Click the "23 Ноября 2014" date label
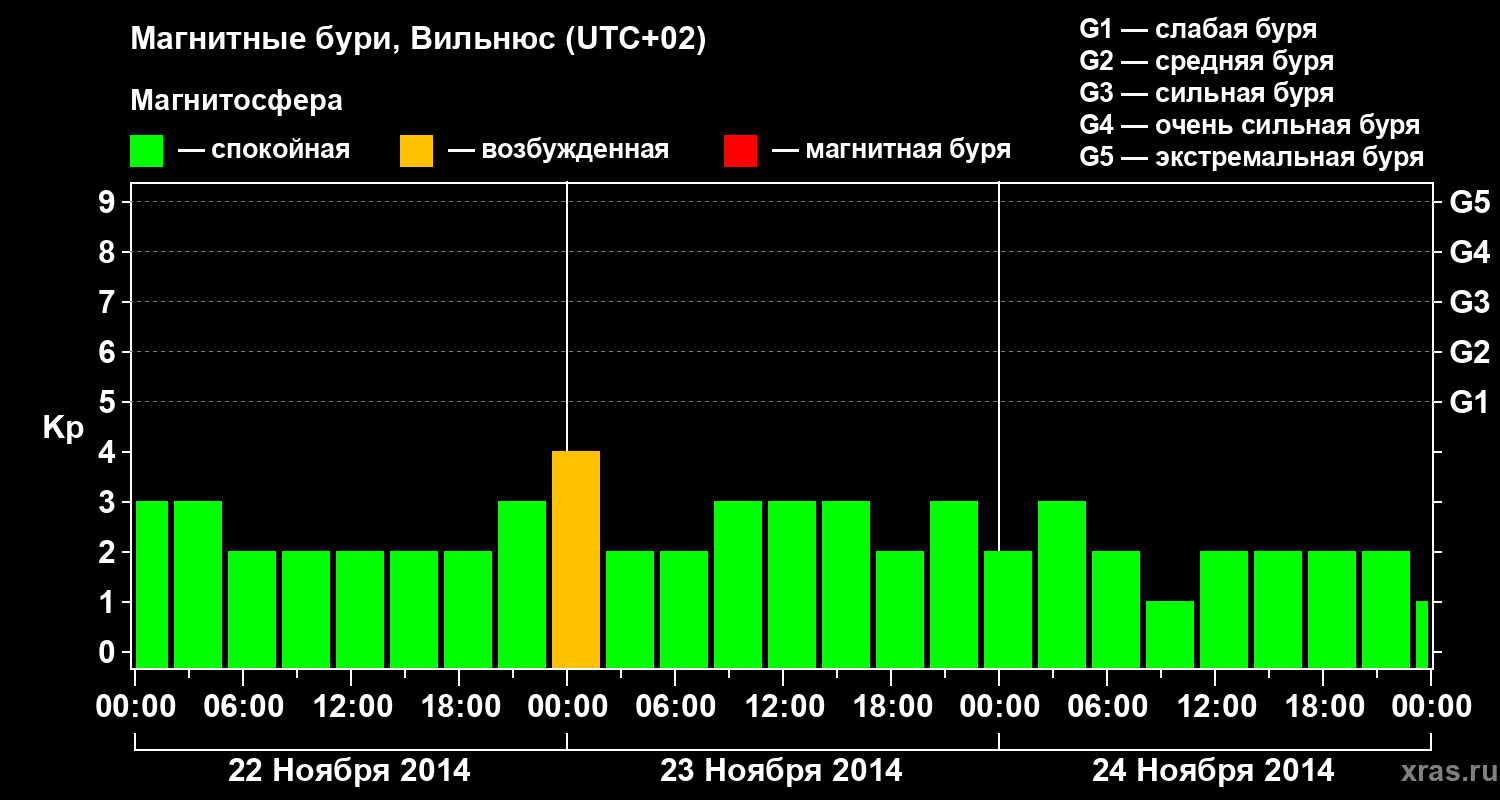The width and height of the screenshot is (1500, 800). click(782, 771)
